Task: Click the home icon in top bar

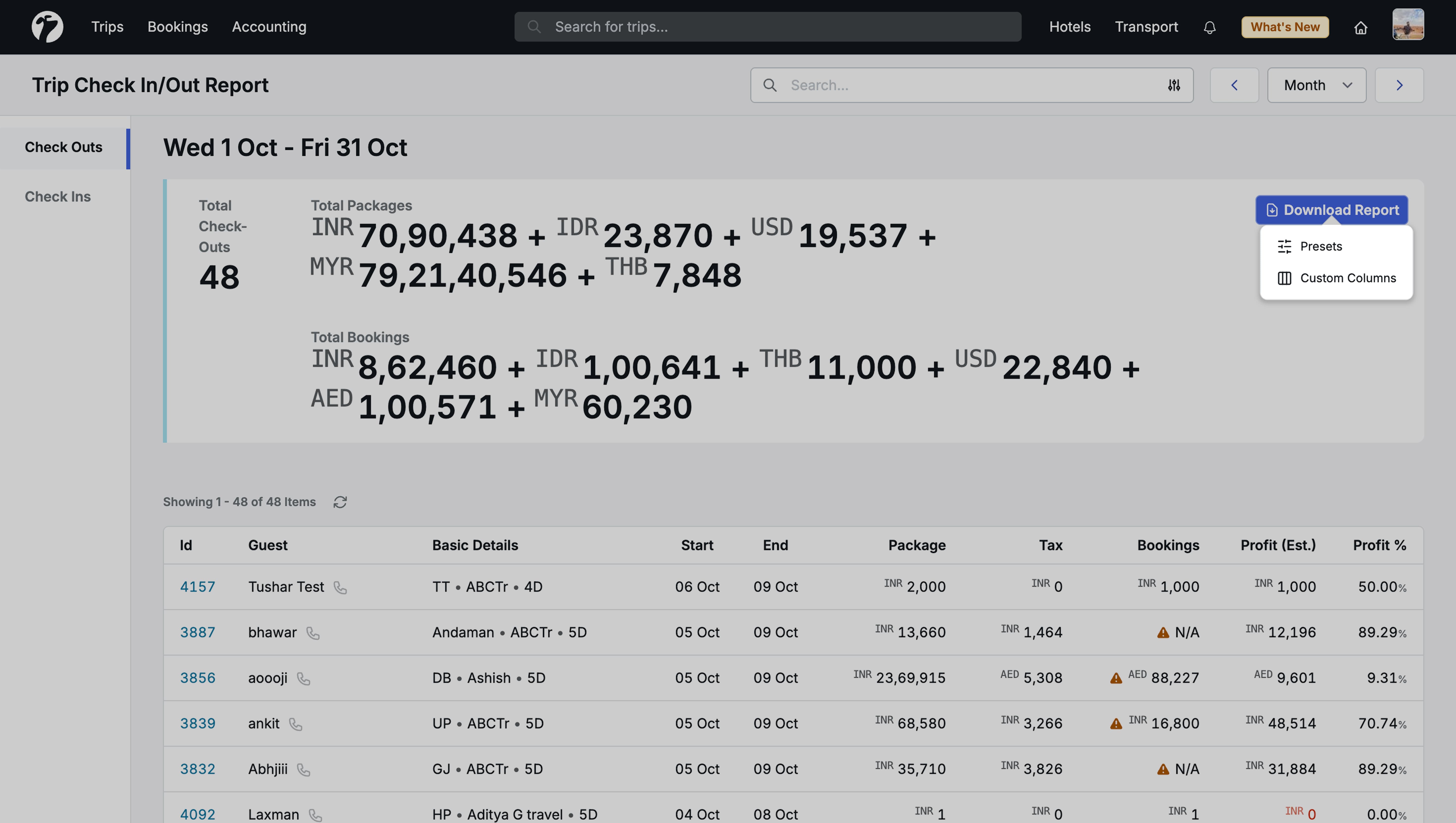Action: [x=1360, y=27]
